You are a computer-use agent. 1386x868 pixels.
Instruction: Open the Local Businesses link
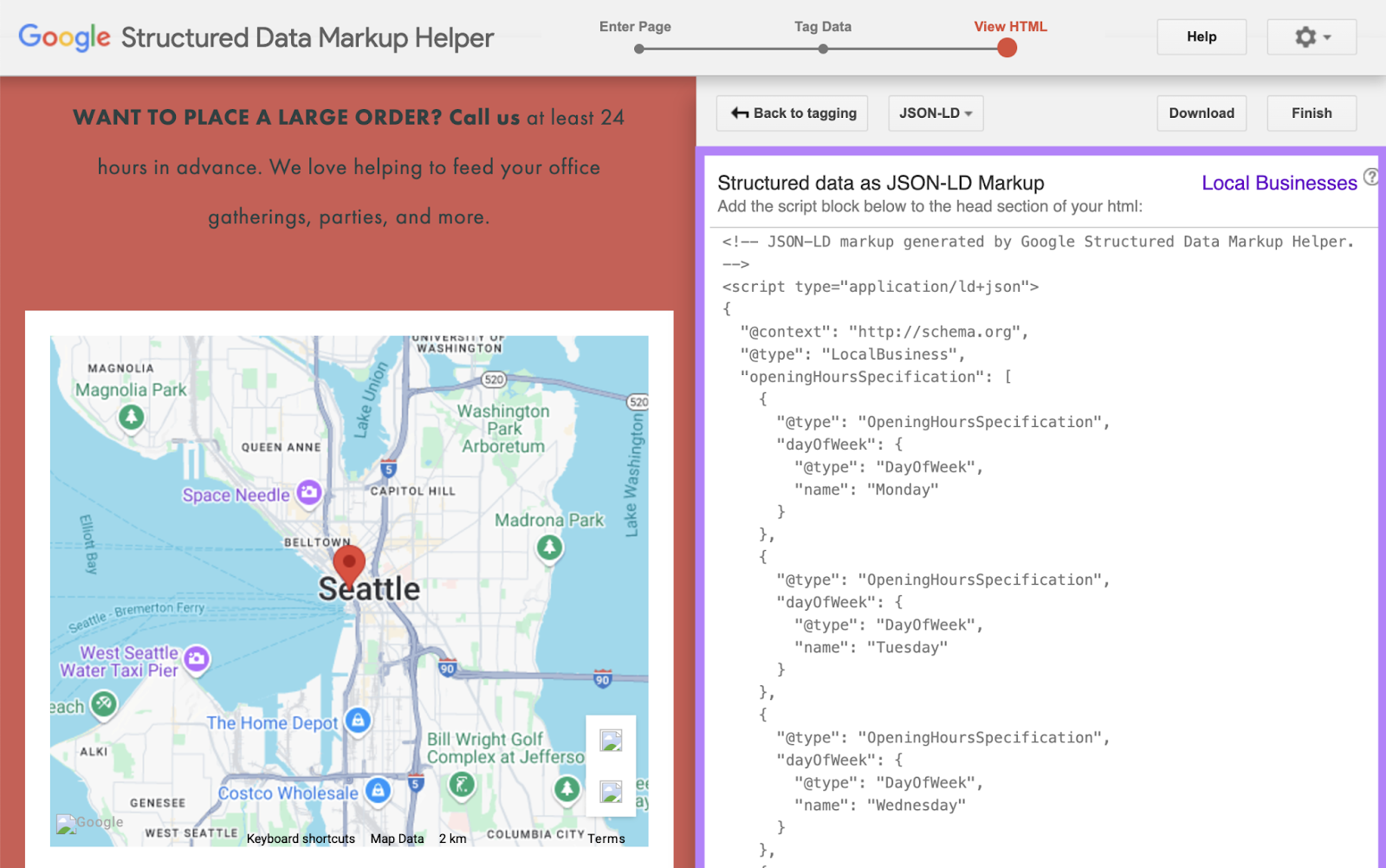tap(1279, 183)
